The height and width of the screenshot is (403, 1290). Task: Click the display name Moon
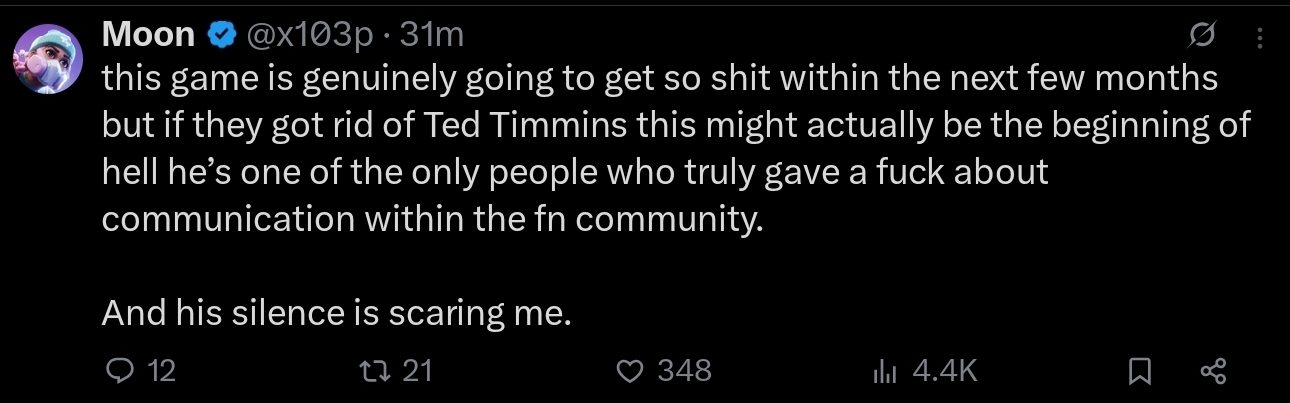(148, 36)
